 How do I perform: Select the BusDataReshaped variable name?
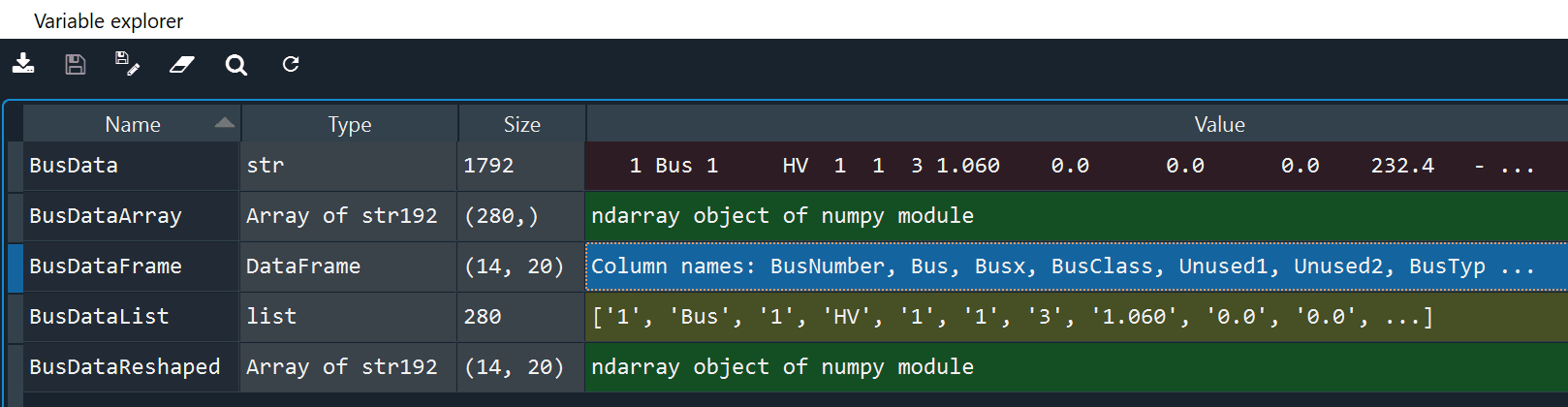coord(125,367)
